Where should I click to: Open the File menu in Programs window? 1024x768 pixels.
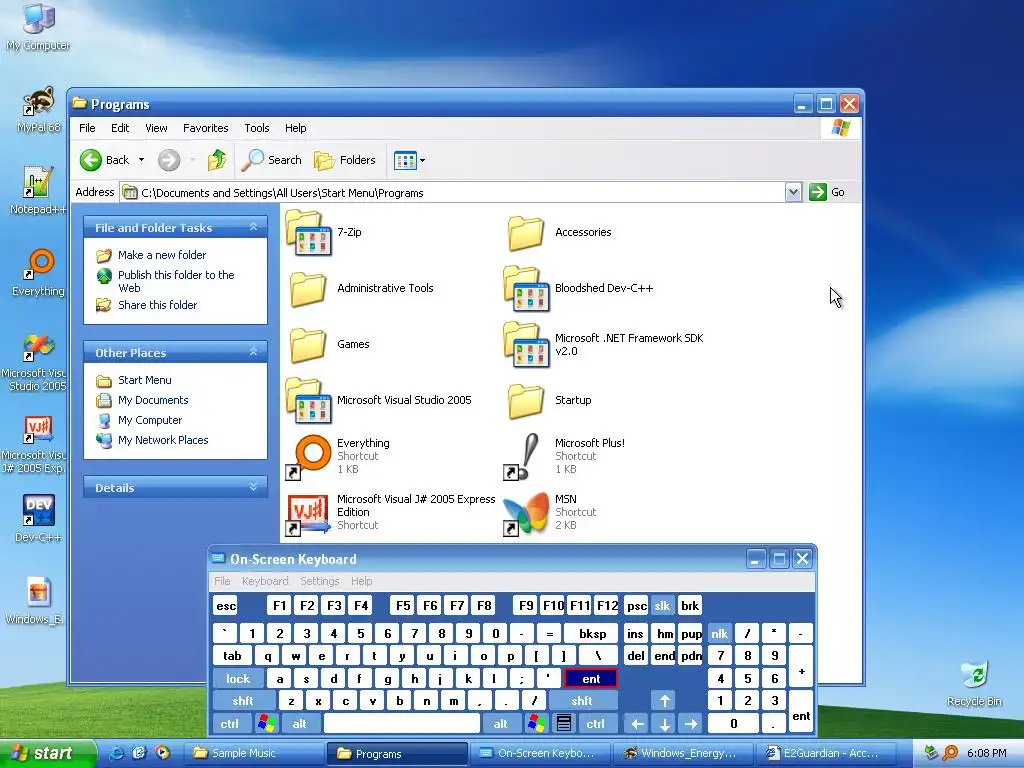pyautogui.click(x=87, y=128)
